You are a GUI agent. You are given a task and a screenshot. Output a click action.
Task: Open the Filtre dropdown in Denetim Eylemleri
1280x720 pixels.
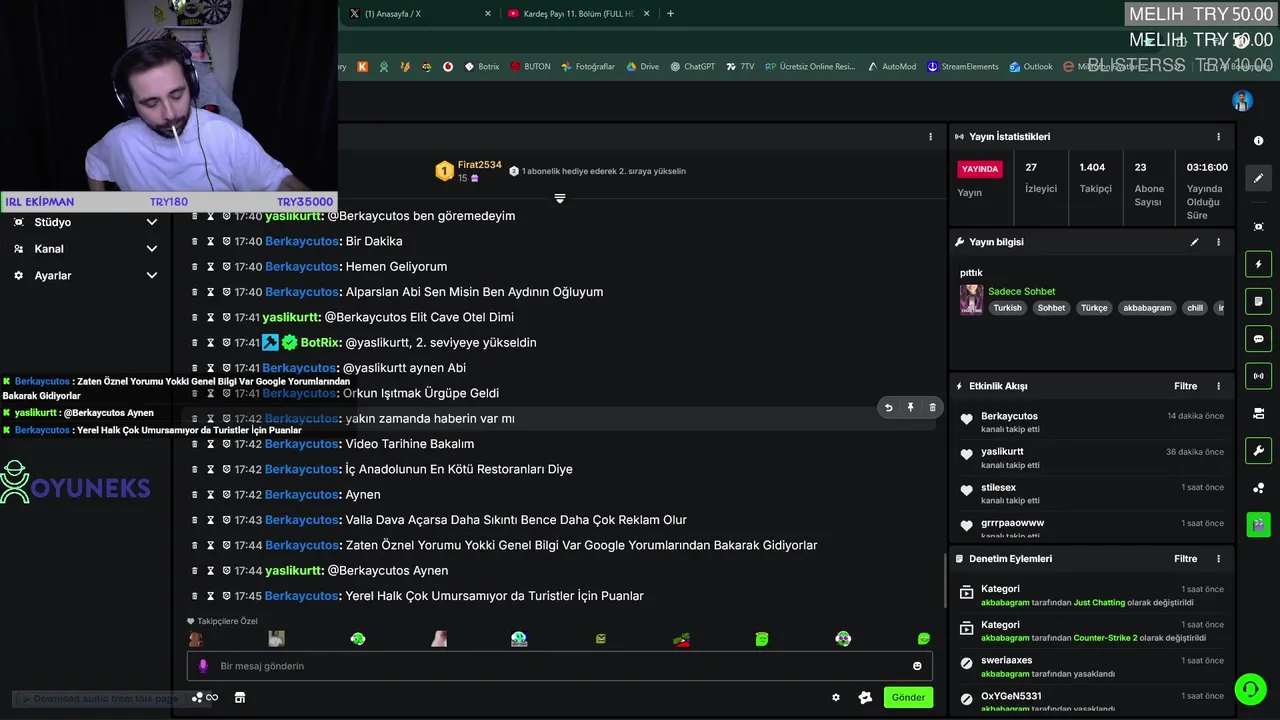click(1185, 559)
